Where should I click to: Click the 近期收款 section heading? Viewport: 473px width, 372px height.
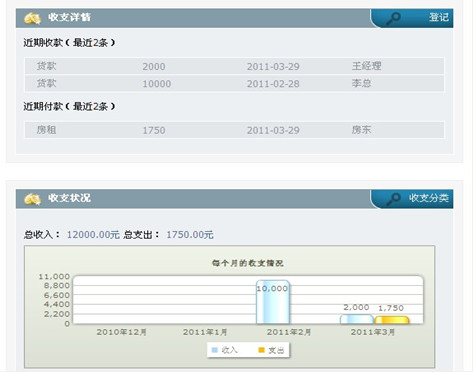(x=69, y=43)
